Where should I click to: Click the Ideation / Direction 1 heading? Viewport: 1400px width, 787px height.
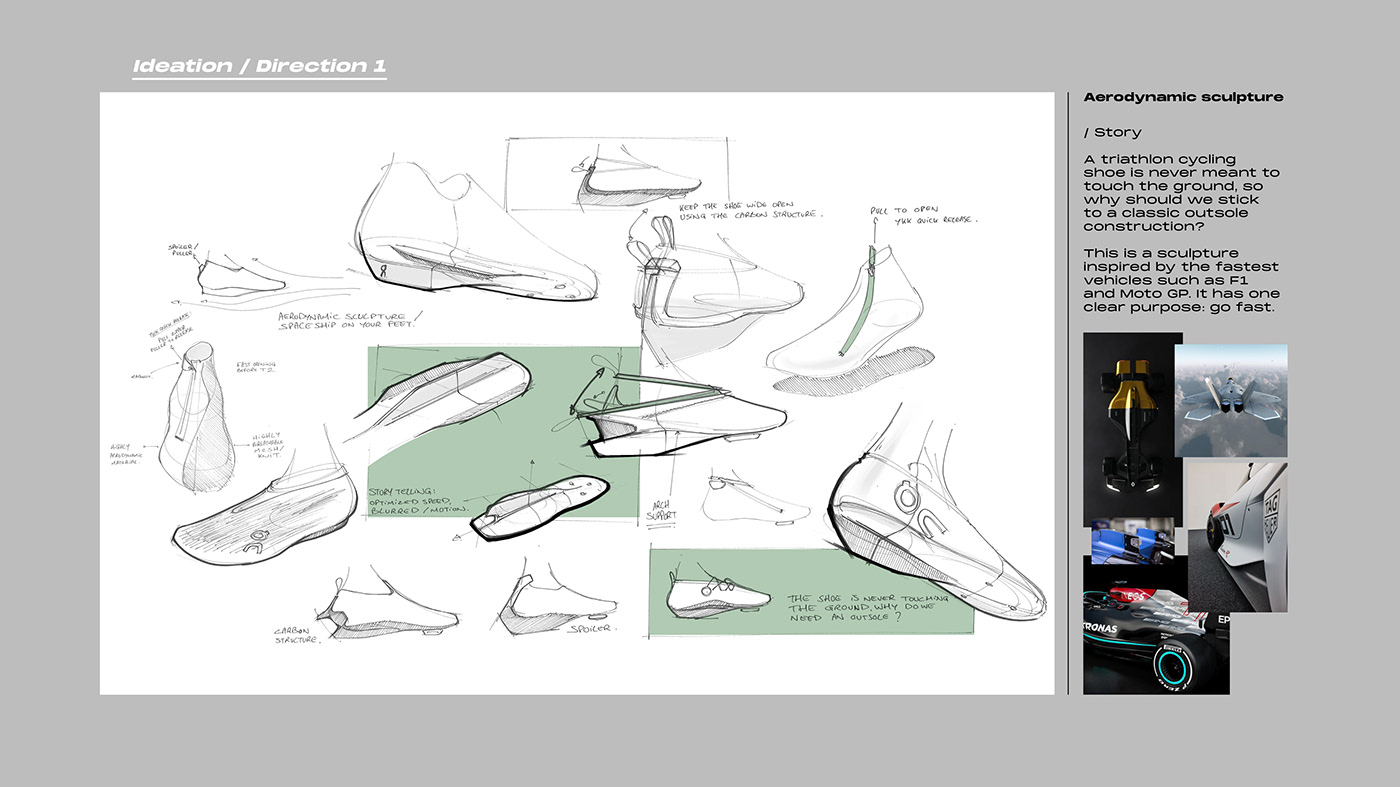click(x=259, y=64)
